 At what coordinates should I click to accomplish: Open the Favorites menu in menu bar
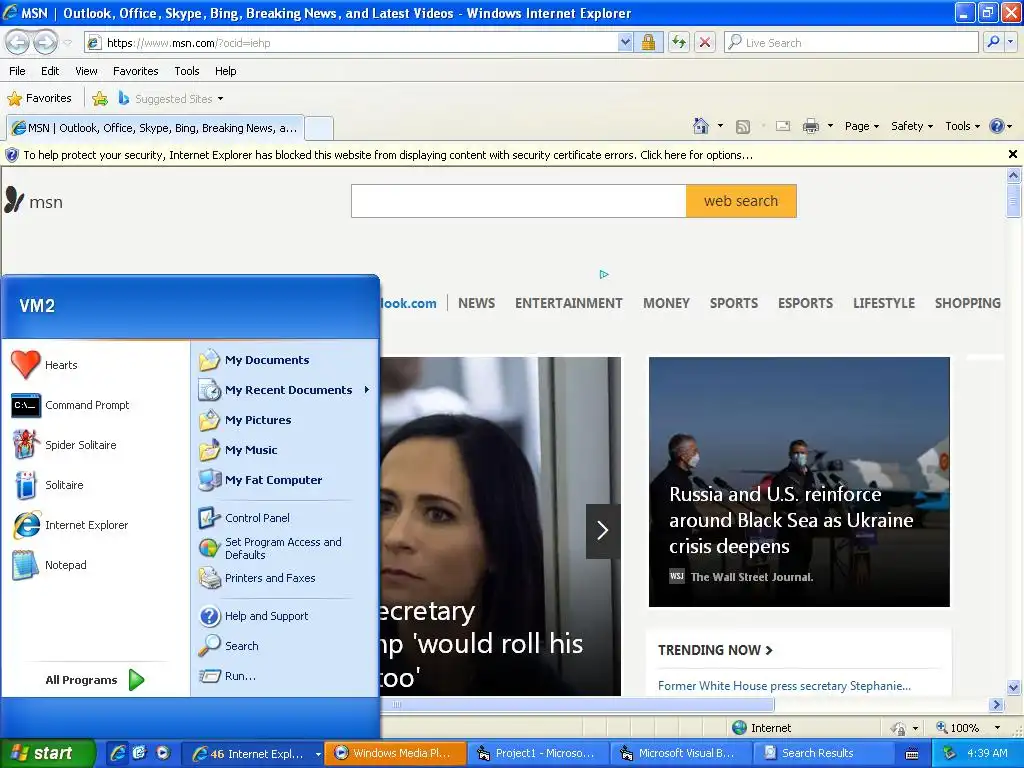(x=135, y=71)
